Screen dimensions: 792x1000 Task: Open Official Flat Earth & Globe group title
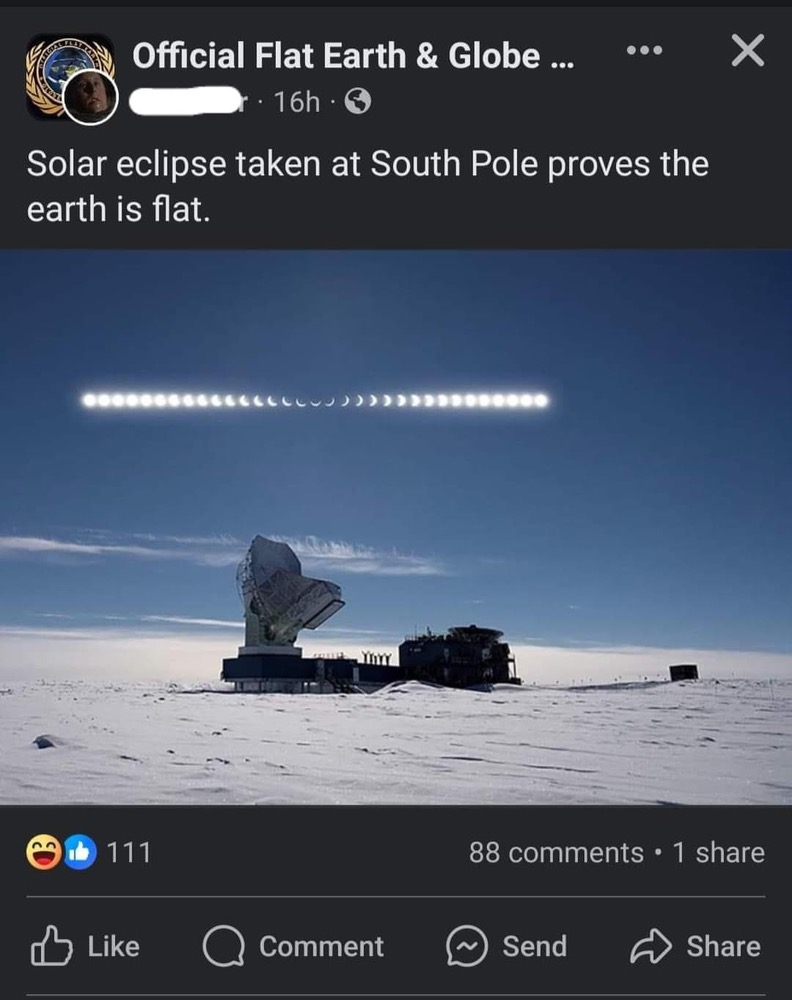click(x=353, y=55)
